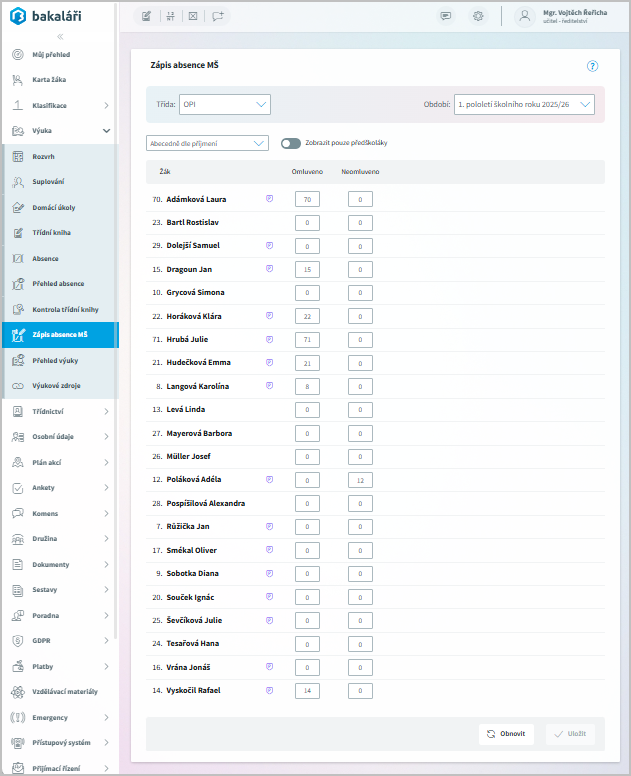Screen dimensions: 631x776
Task: Collapse the sidebar using the double-arrow icon
Action: [59, 36]
